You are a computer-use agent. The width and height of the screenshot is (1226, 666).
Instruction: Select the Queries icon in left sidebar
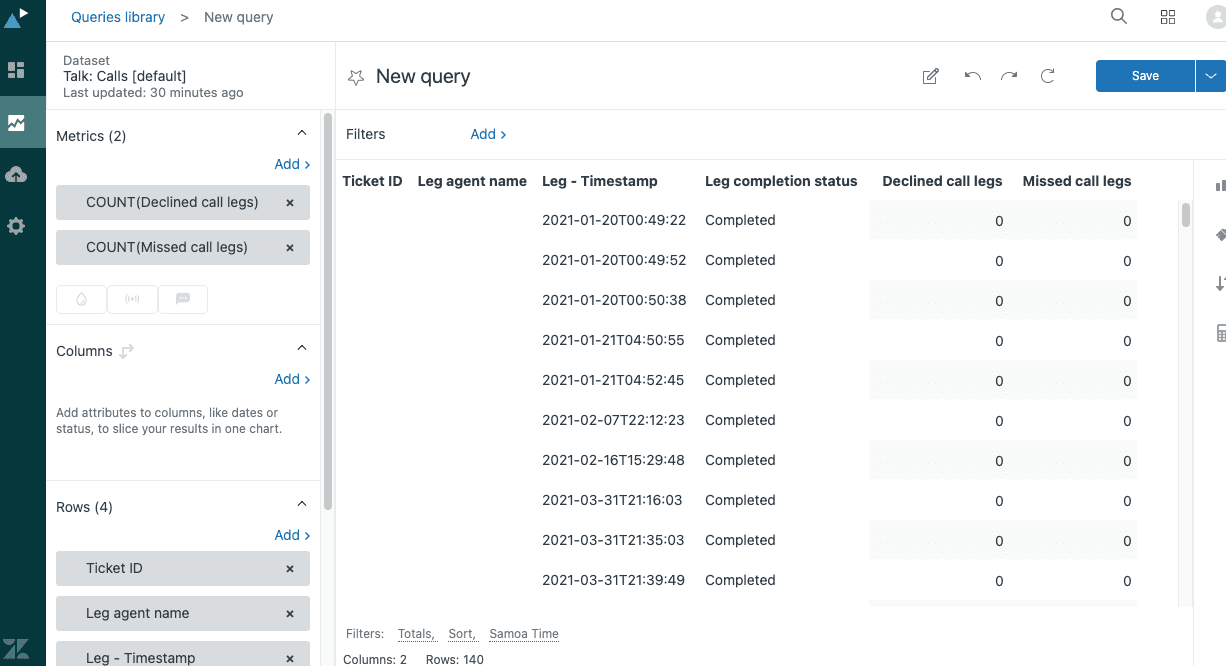coord(16,122)
